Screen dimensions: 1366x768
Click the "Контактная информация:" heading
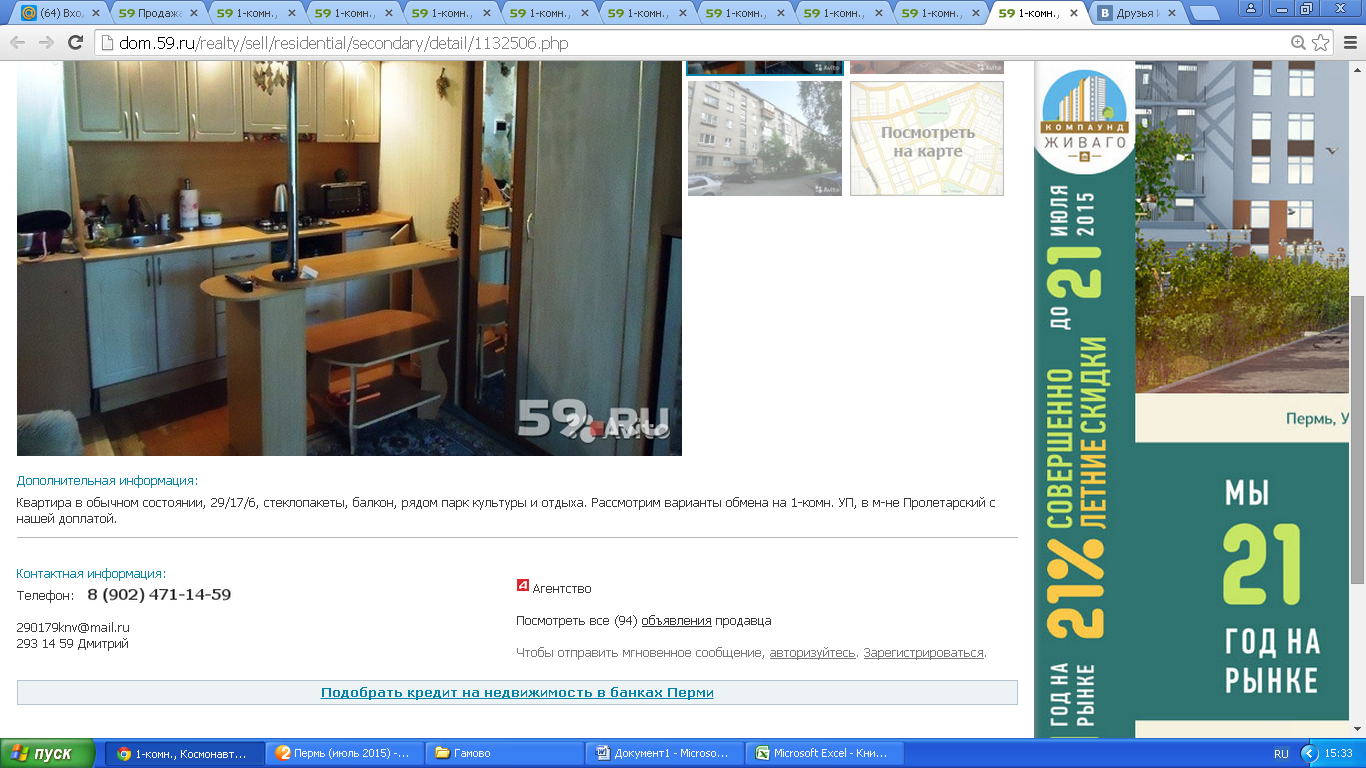pos(91,573)
